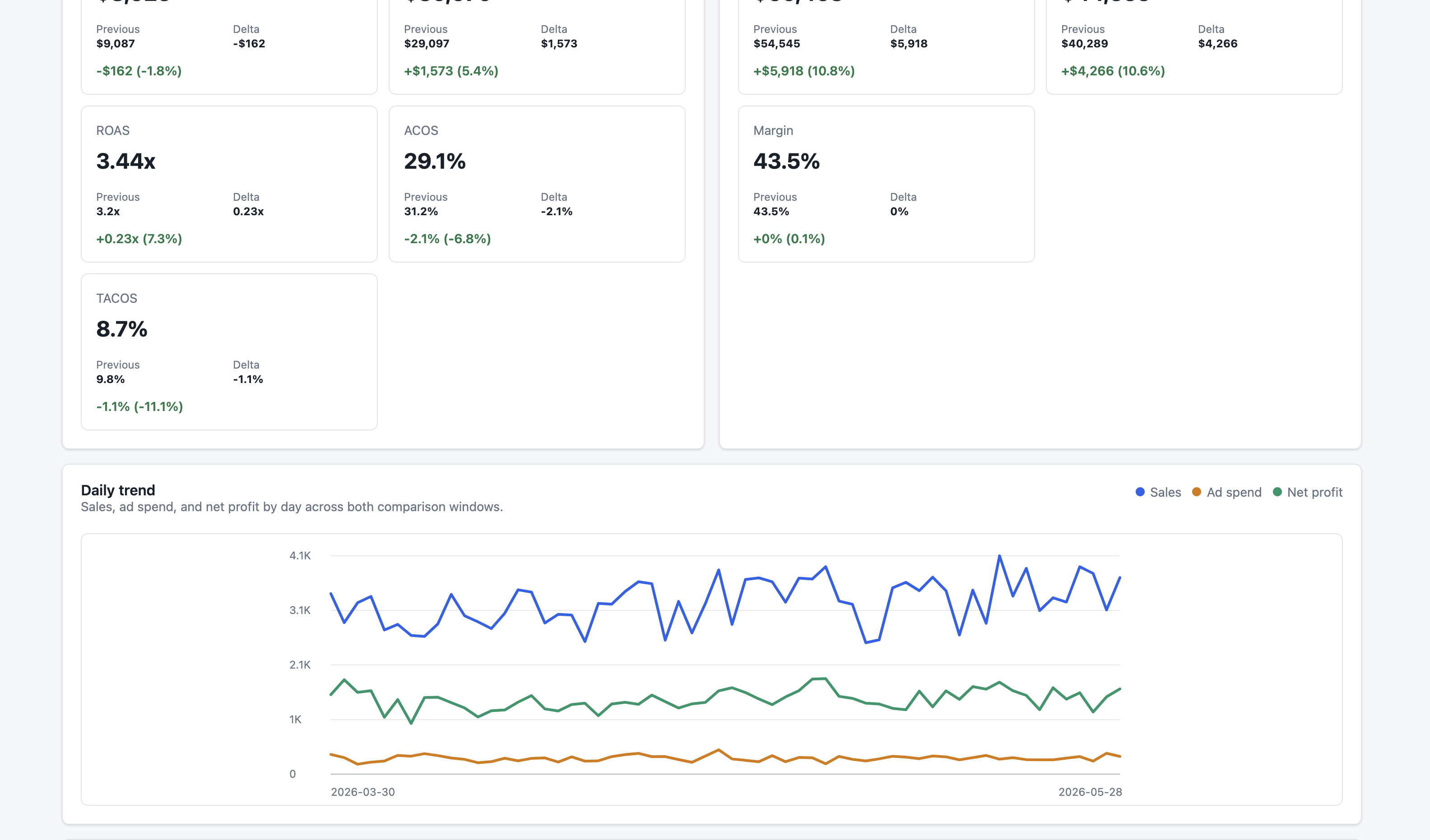The height and width of the screenshot is (840, 1430).
Task: Click the delta value $4,266
Action: pos(1218,44)
